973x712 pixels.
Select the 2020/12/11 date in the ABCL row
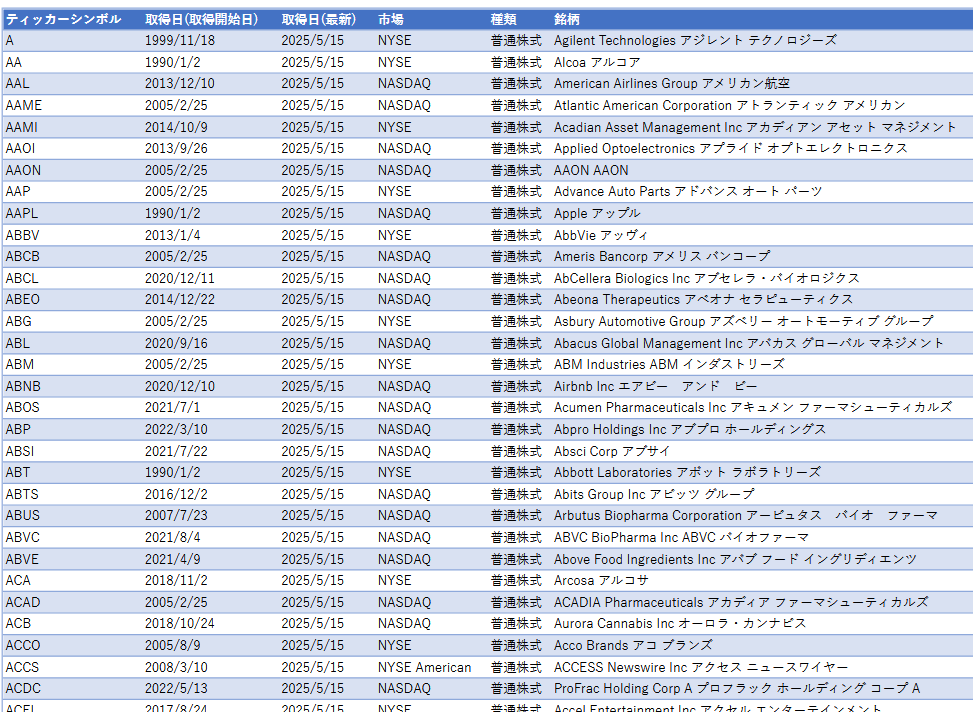(180, 278)
